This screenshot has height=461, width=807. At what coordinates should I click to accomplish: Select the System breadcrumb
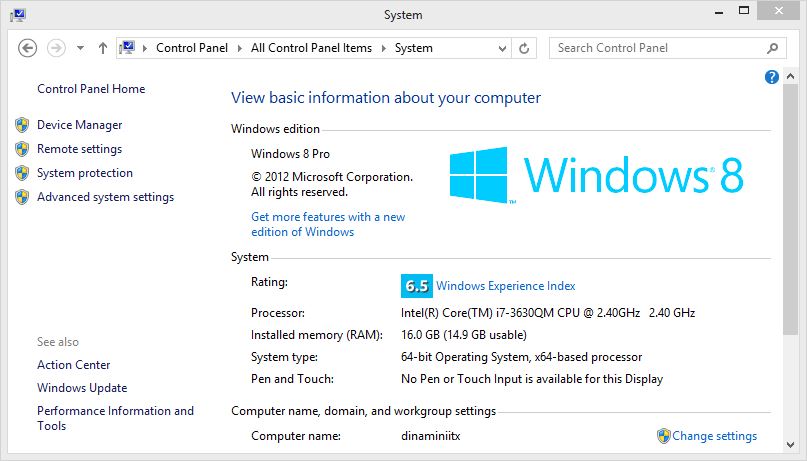(413, 48)
